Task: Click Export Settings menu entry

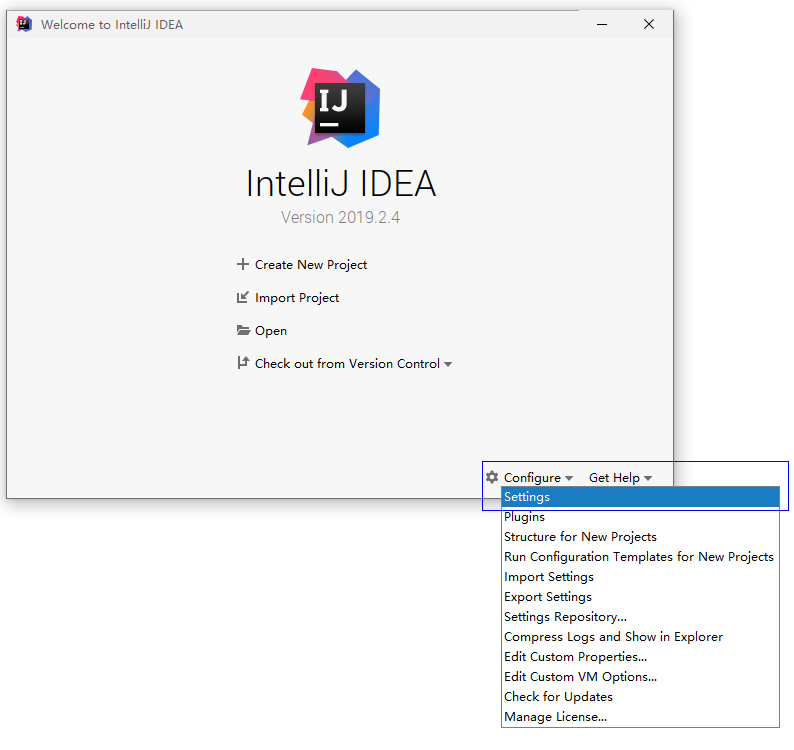Action: (x=640, y=597)
